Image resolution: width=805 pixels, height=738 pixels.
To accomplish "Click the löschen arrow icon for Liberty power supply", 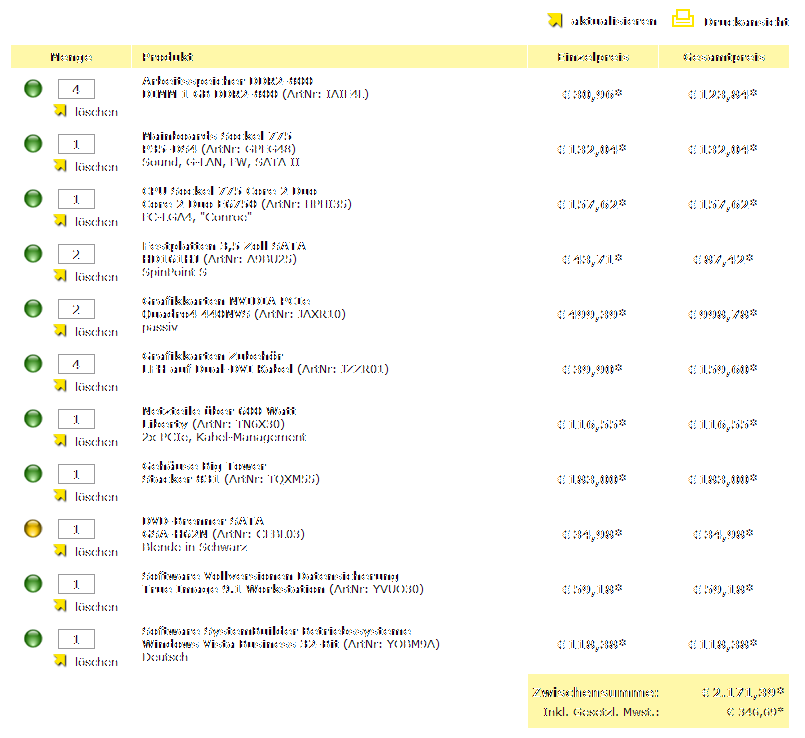I will tap(60, 441).
